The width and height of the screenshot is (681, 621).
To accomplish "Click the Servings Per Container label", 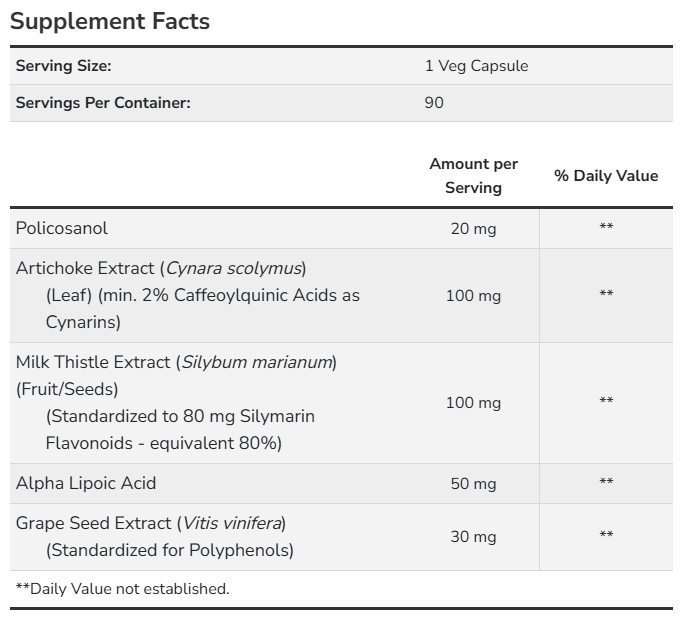I will pos(103,102).
